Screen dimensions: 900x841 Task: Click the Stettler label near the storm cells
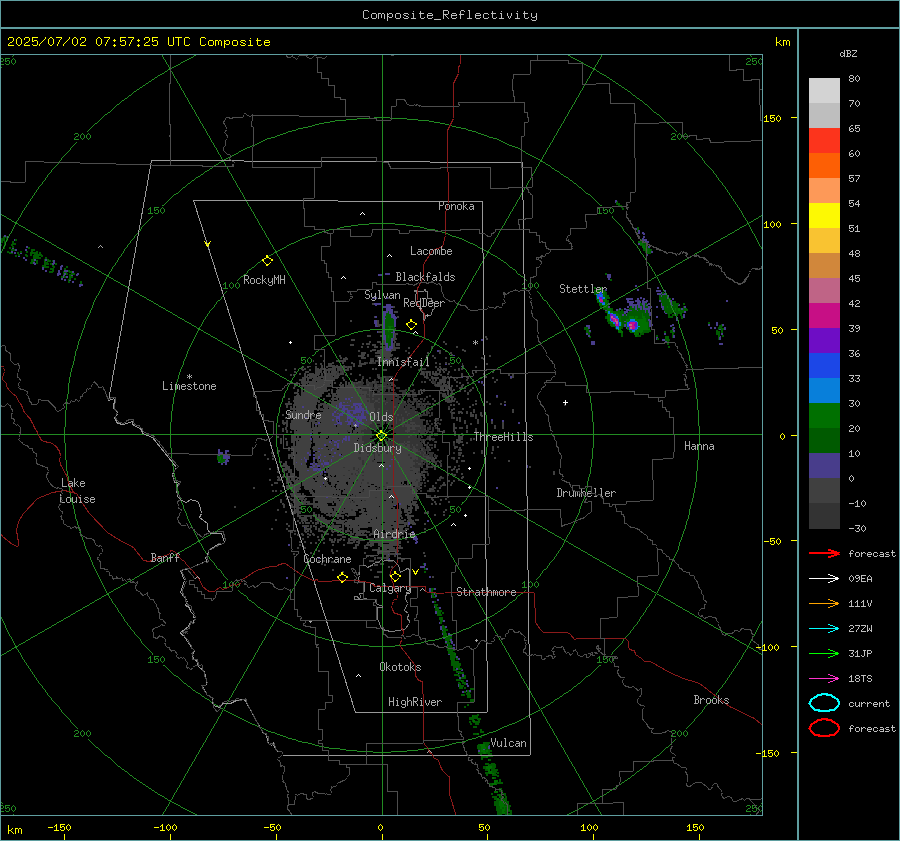coord(583,289)
